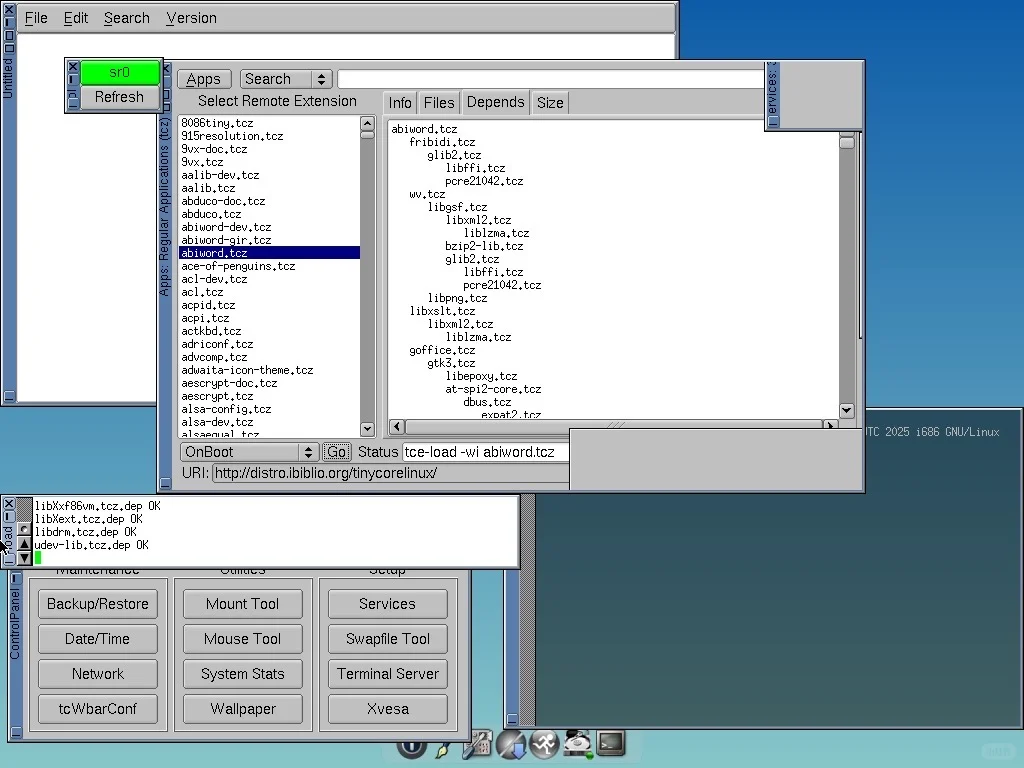
Task: Launch the Terminal icon in dock
Action: coord(611,743)
